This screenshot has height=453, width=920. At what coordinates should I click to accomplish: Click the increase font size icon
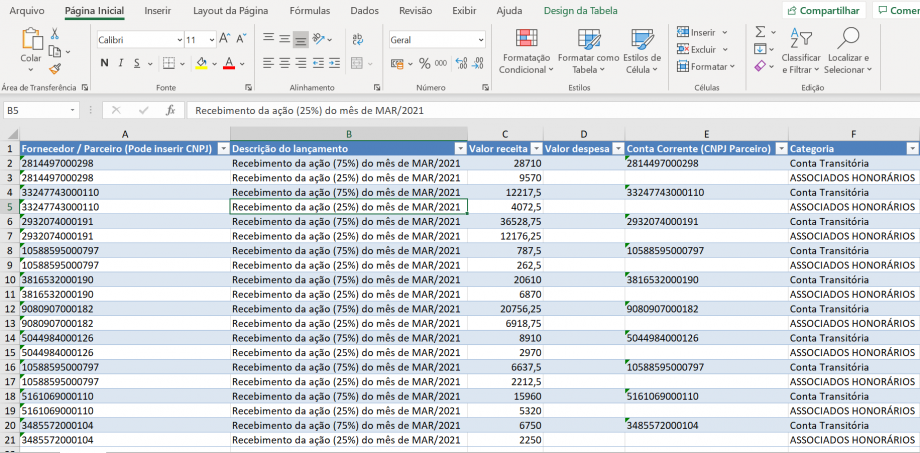click(x=223, y=39)
